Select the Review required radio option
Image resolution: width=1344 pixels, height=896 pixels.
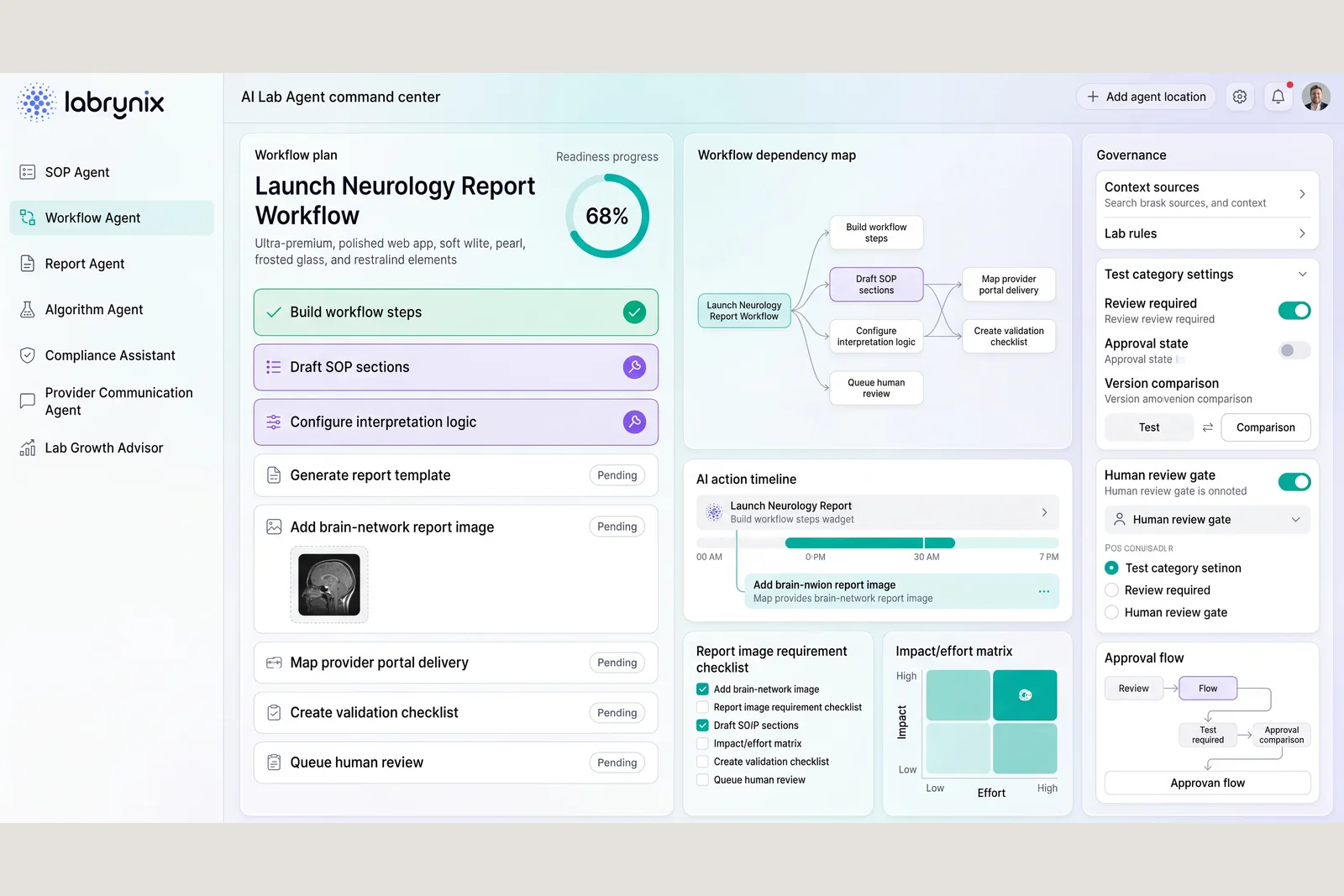pyautogui.click(x=1111, y=590)
